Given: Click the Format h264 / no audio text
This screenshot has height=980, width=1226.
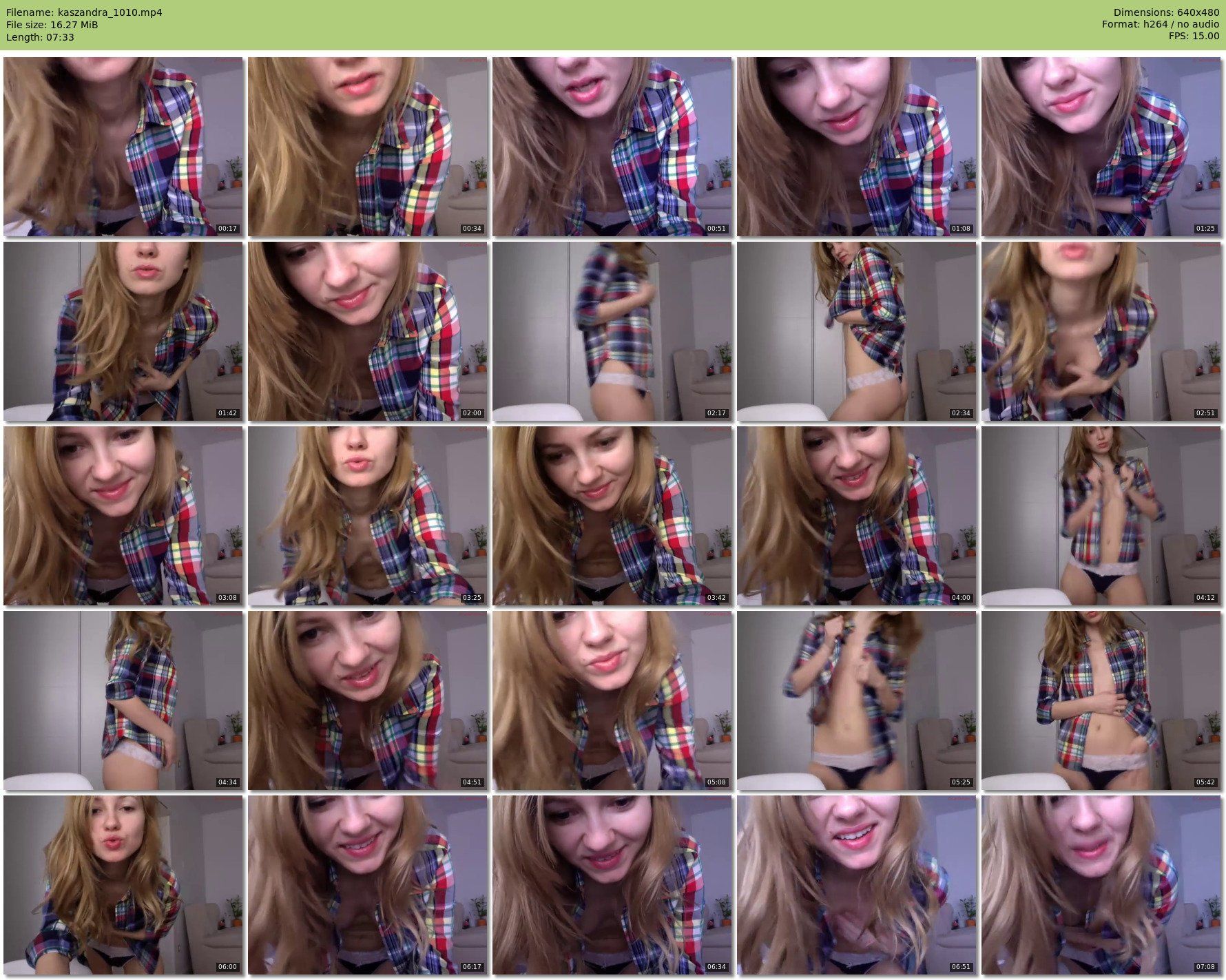Looking at the screenshot, I should (x=1161, y=25).
